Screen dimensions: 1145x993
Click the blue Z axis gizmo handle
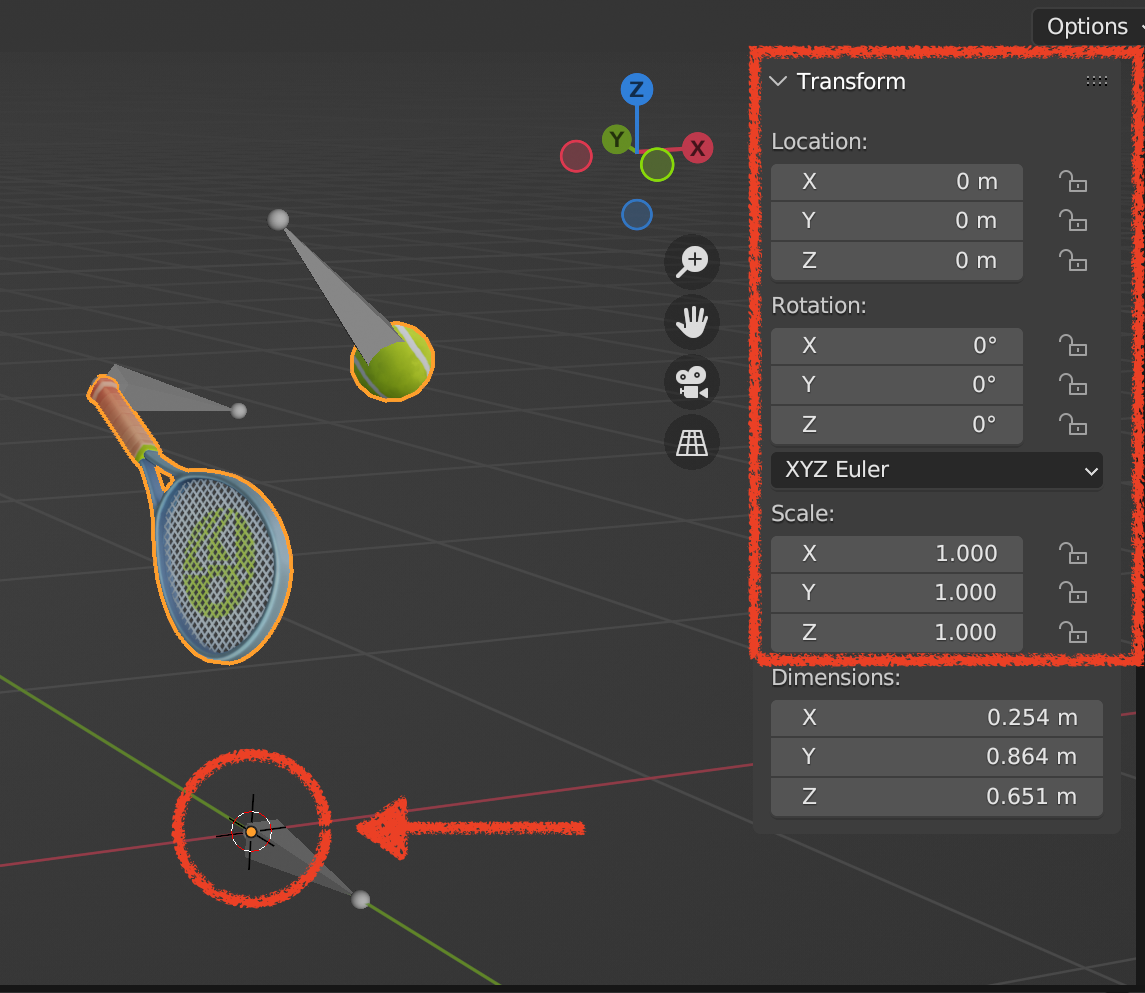pos(636,90)
